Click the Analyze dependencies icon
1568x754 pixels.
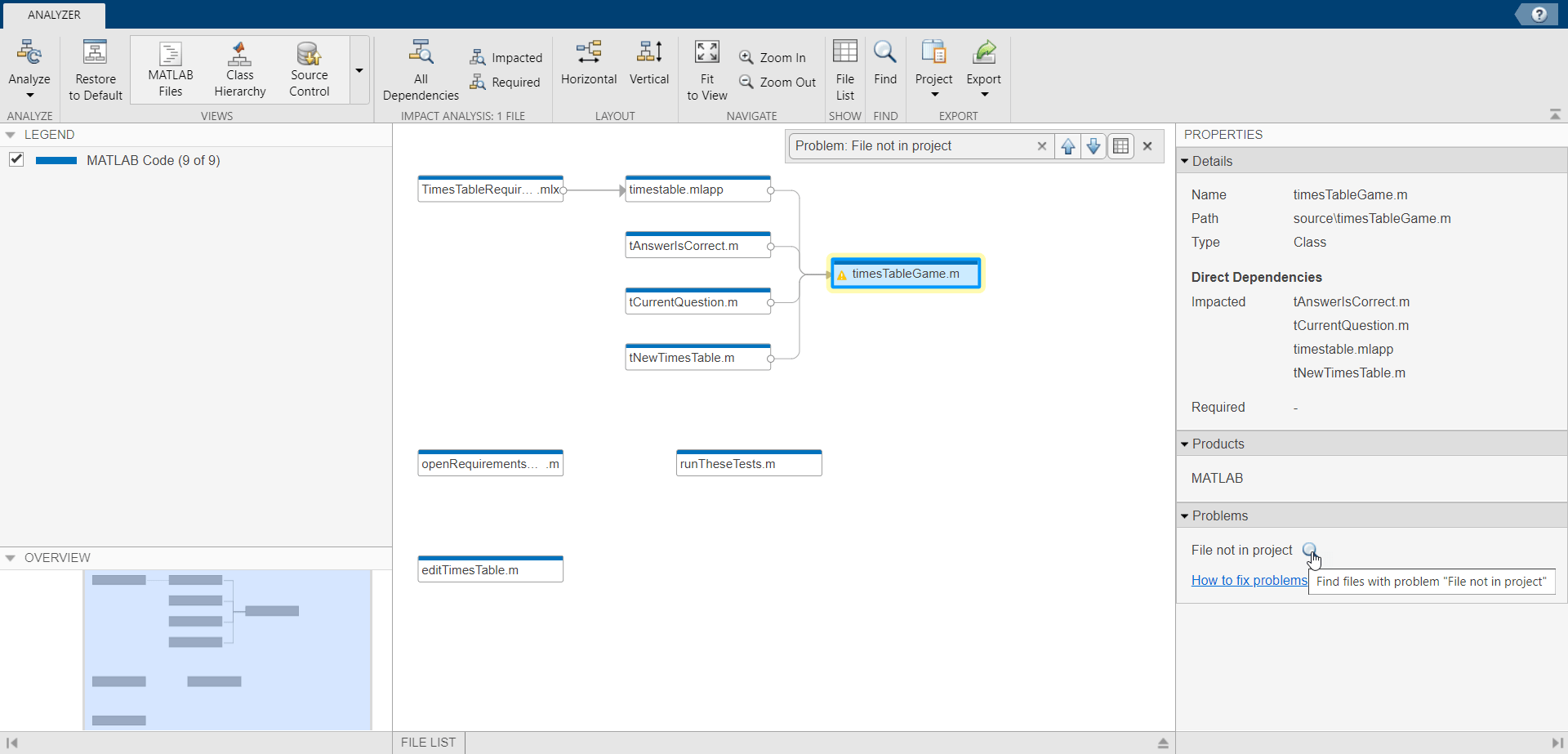coord(29,52)
